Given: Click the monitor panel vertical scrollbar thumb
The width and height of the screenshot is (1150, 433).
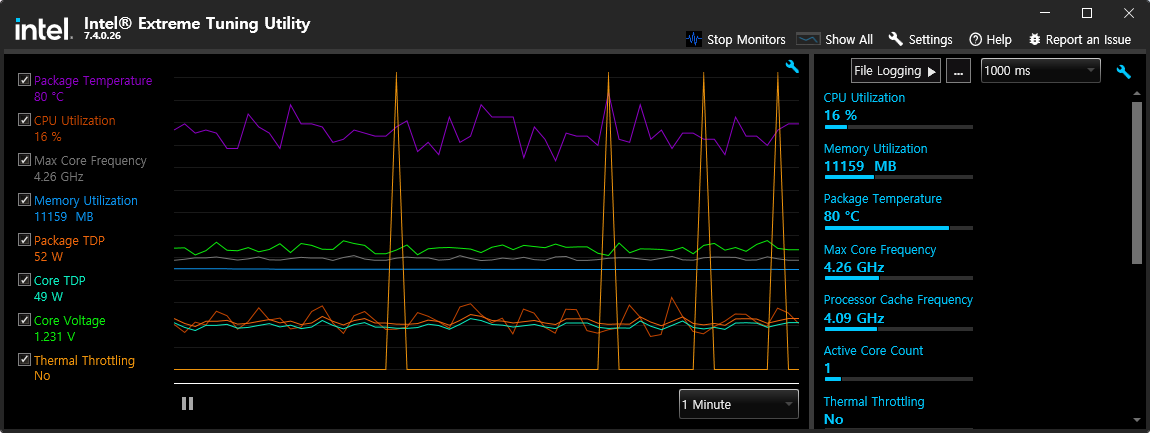Looking at the screenshot, I should (x=1137, y=183).
